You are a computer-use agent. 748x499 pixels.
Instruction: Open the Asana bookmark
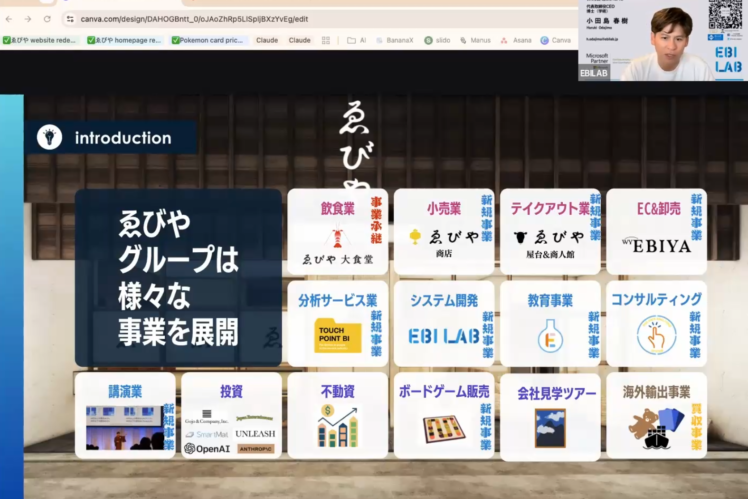click(x=516, y=41)
